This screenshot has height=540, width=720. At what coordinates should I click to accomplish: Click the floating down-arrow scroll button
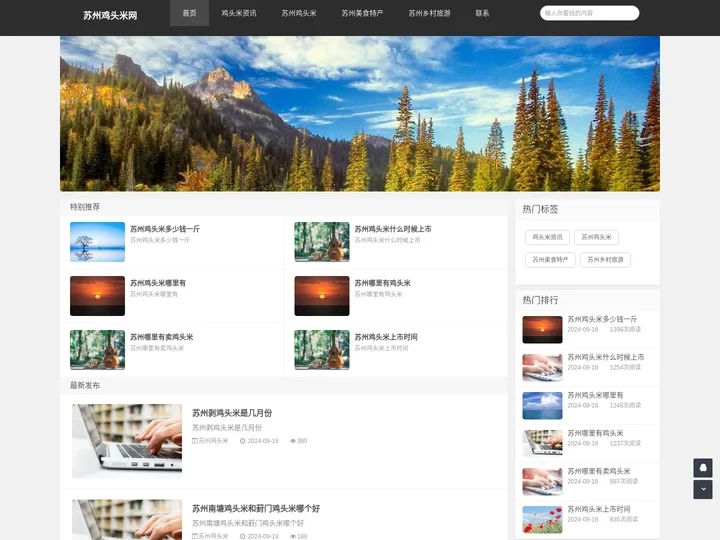pos(703,489)
